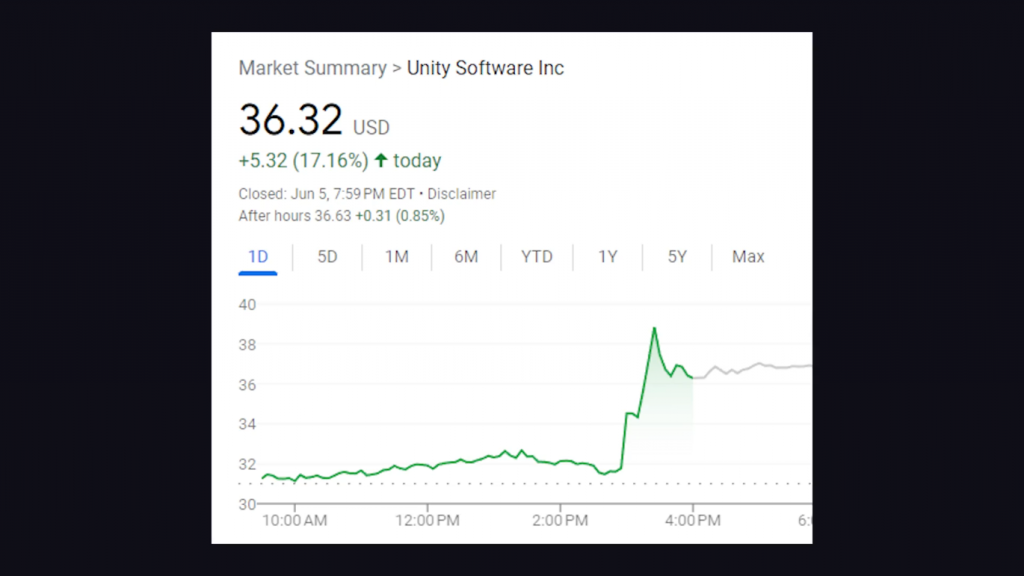The height and width of the screenshot is (576, 1024).
Task: Click the peak of the green price line
Action: (654, 328)
